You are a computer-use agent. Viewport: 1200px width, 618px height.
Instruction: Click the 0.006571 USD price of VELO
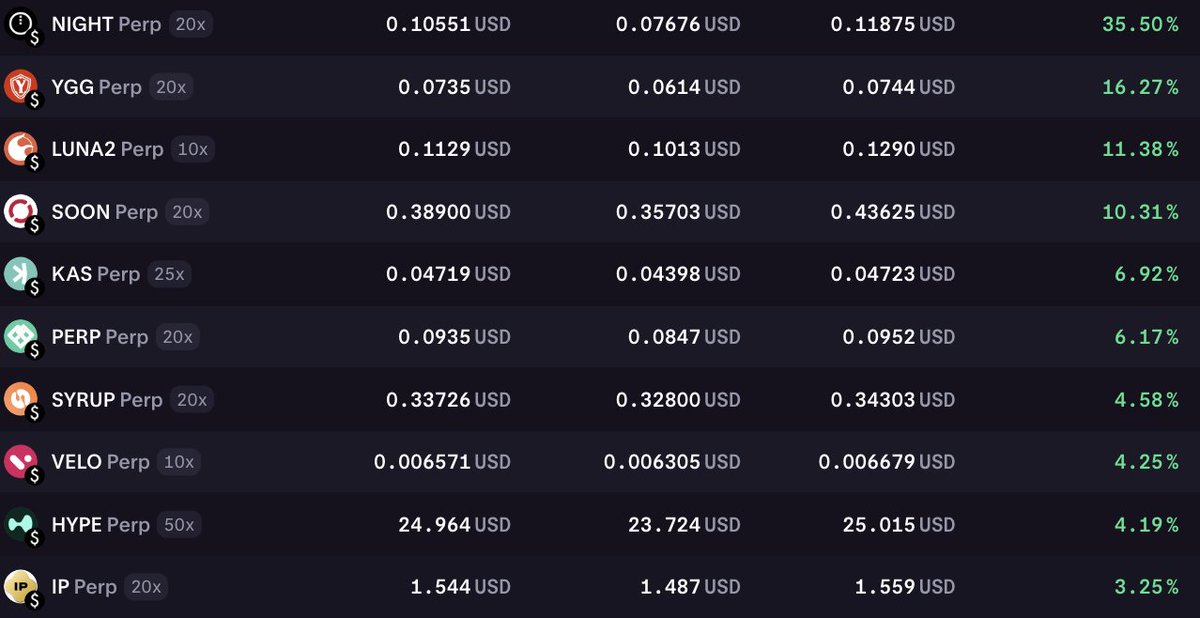click(x=444, y=461)
